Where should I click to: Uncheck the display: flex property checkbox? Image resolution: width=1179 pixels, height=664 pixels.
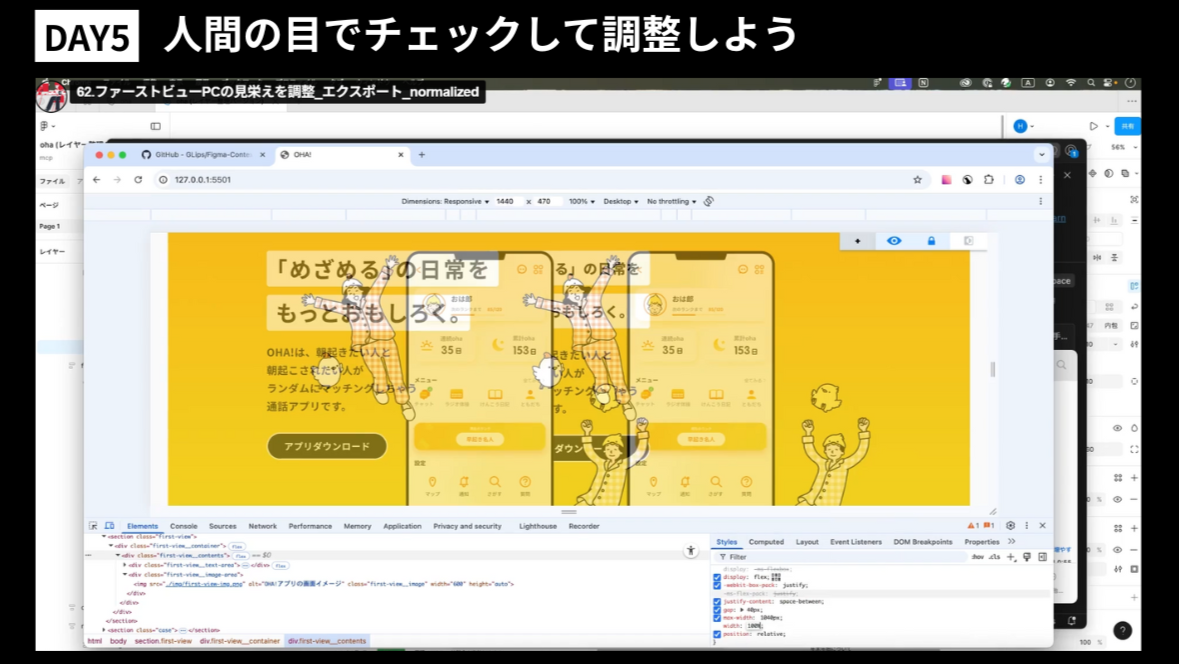(x=716, y=576)
